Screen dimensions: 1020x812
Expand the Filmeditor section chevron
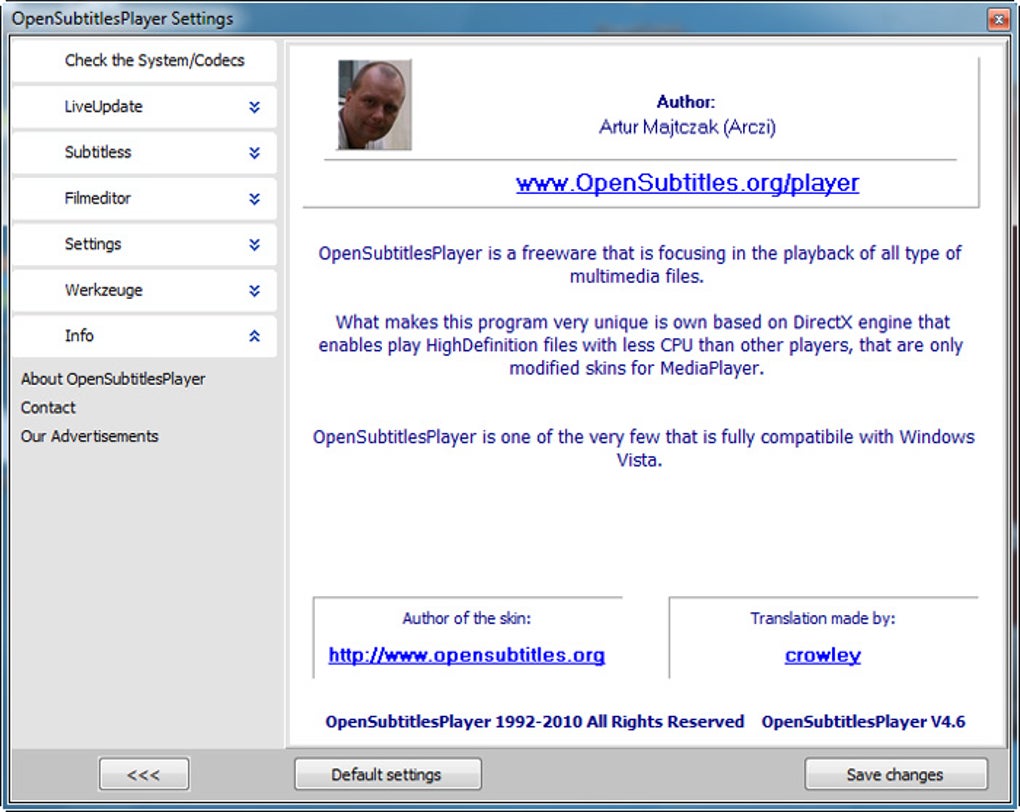tap(254, 198)
